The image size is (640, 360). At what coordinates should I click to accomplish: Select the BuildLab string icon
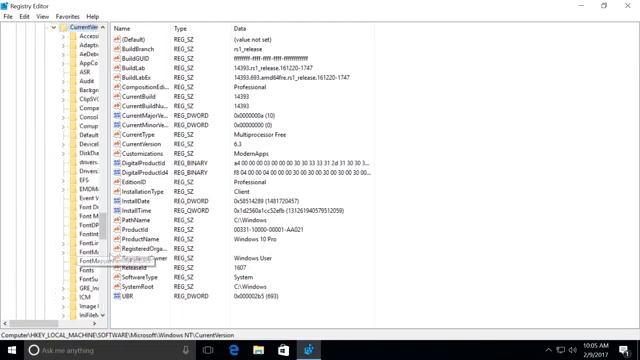point(117,68)
